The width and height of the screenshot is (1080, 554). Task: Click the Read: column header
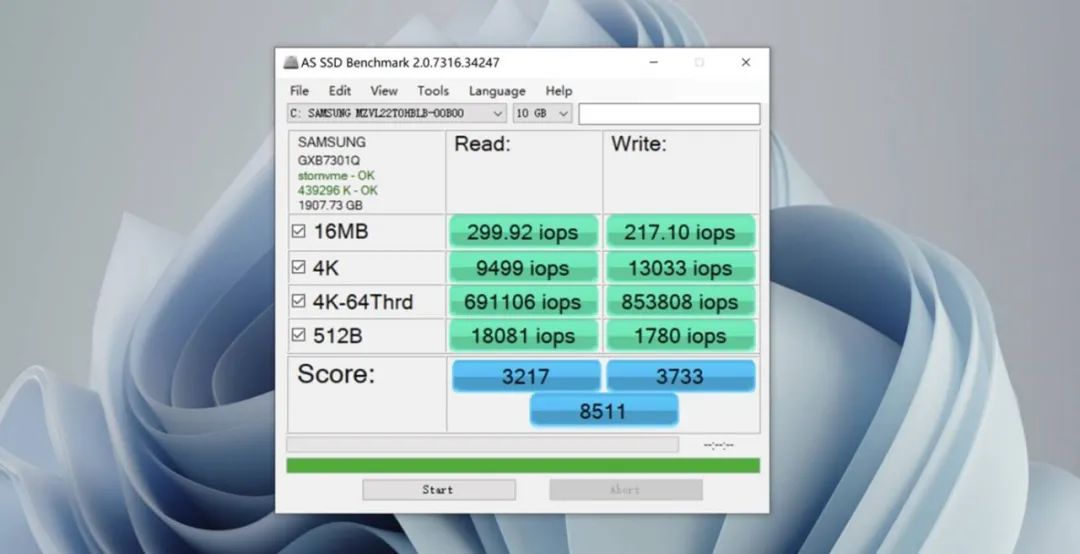[482, 144]
